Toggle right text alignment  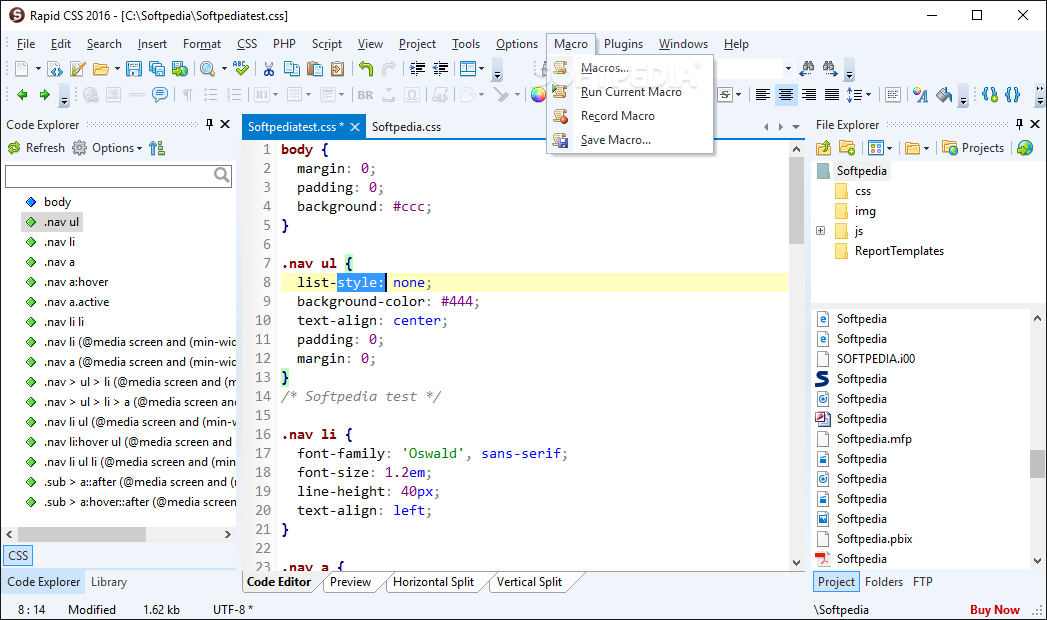click(809, 95)
